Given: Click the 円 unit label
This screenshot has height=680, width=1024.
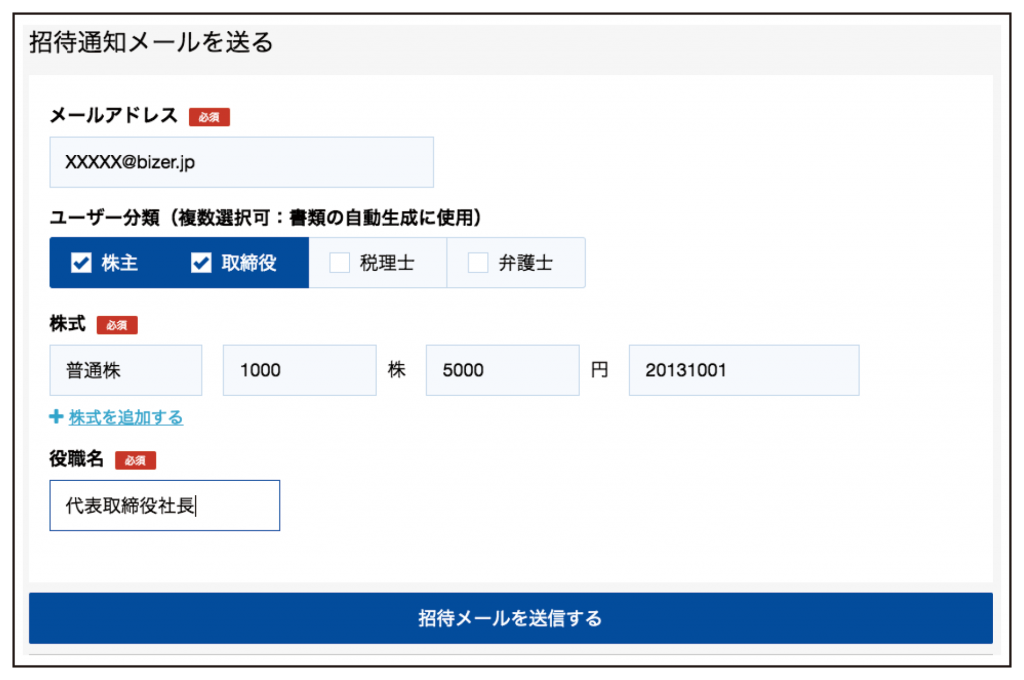Looking at the screenshot, I should coord(600,370).
